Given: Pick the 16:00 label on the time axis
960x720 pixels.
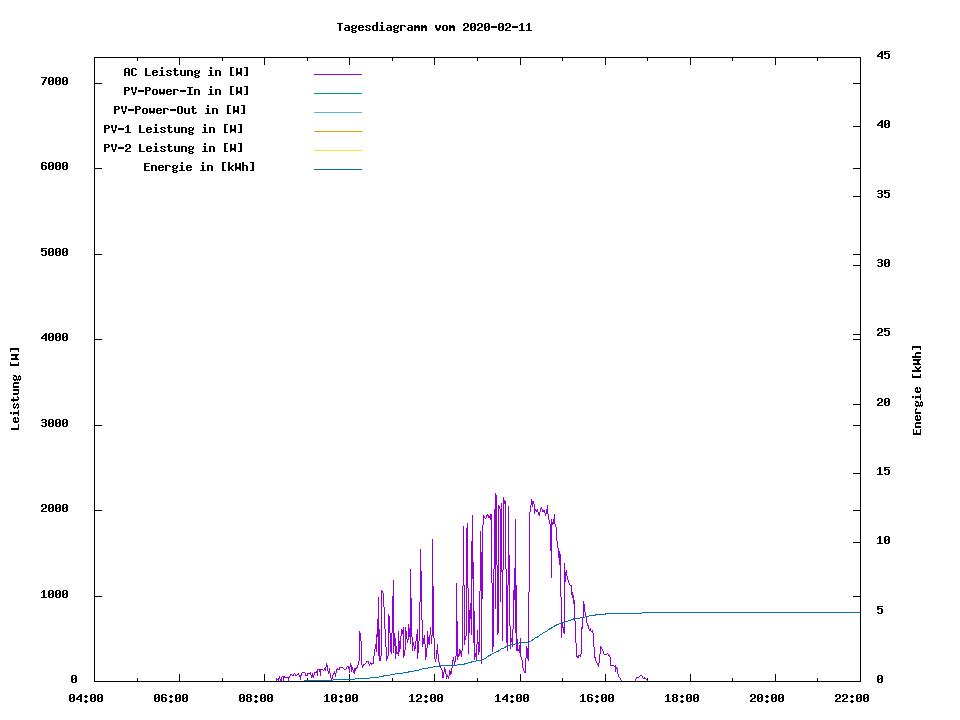Looking at the screenshot, I should click(597, 698).
